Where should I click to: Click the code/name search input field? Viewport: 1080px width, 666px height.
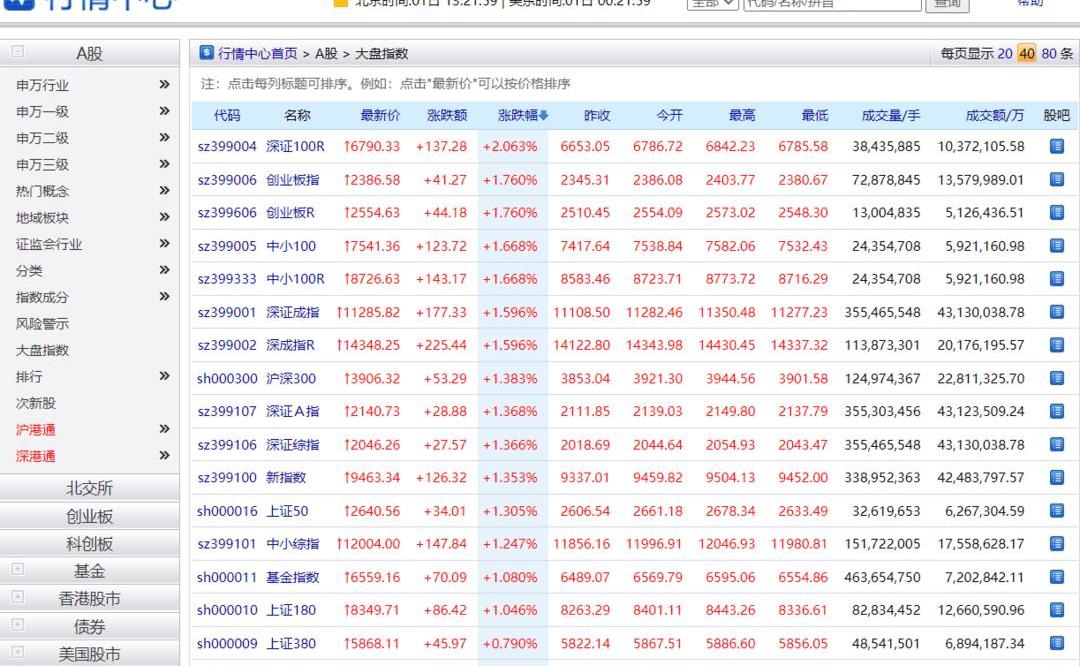point(832,3)
